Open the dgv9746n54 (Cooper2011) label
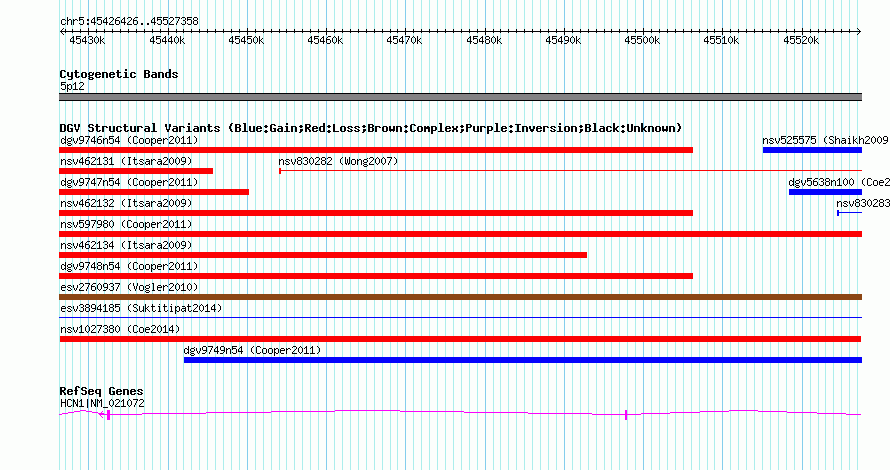This screenshot has width=890, height=470. click(129, 140)
